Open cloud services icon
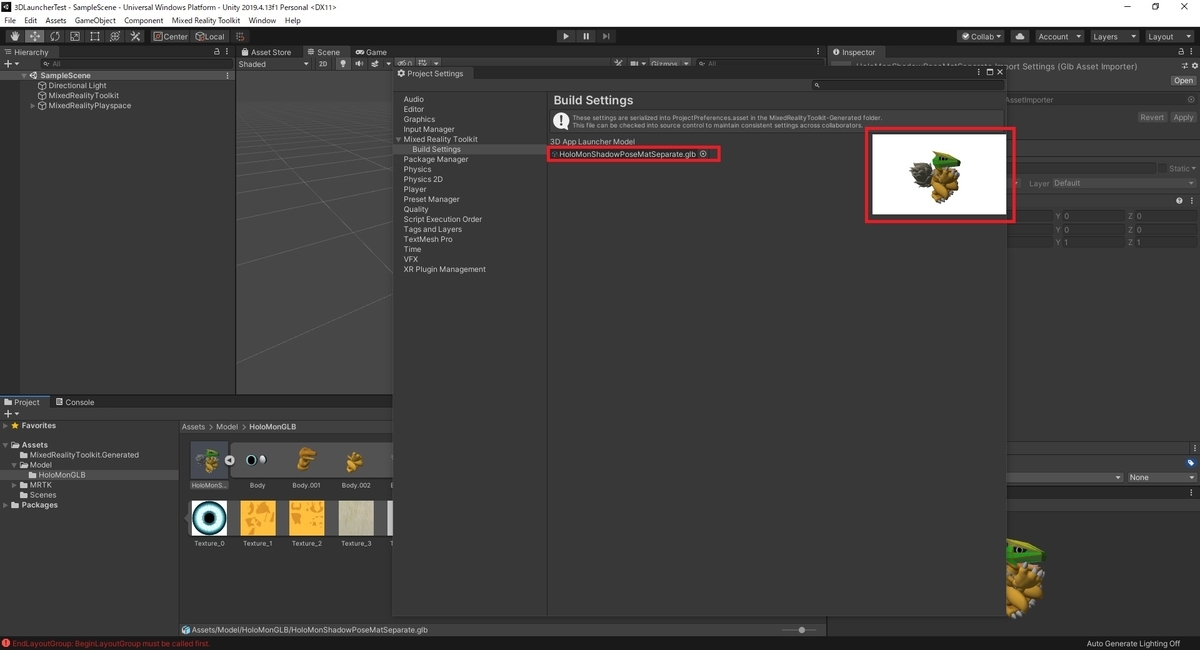The image size is (1200, 650). click(1019, 36)
